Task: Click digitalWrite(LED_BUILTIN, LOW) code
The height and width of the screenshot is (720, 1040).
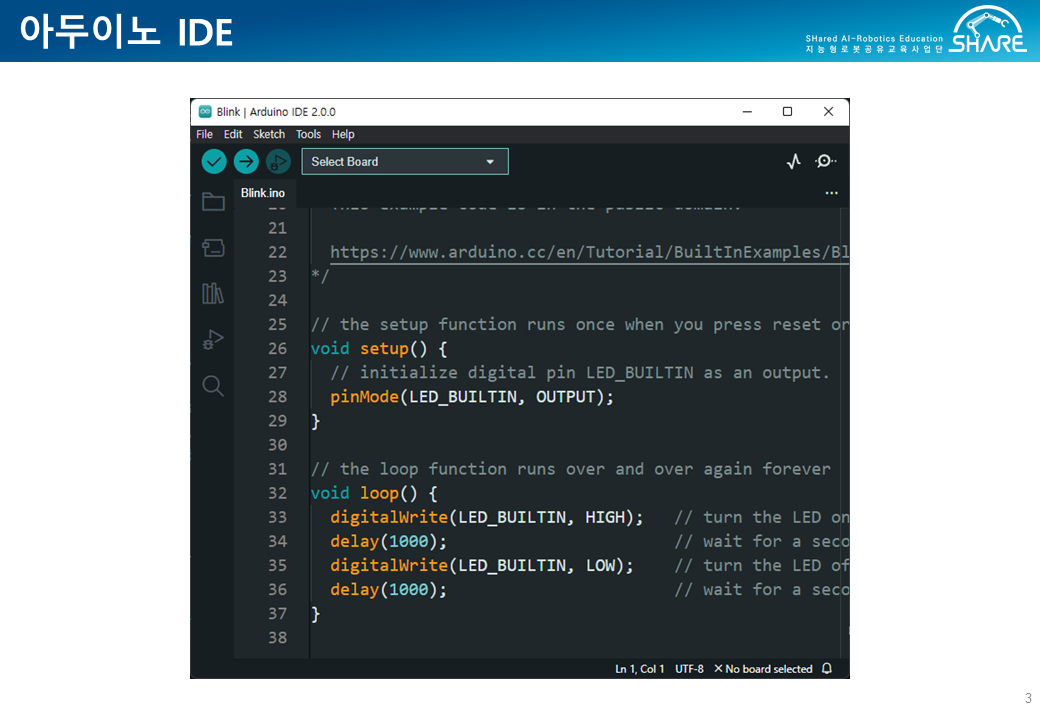Action: [x=482, y=566]
